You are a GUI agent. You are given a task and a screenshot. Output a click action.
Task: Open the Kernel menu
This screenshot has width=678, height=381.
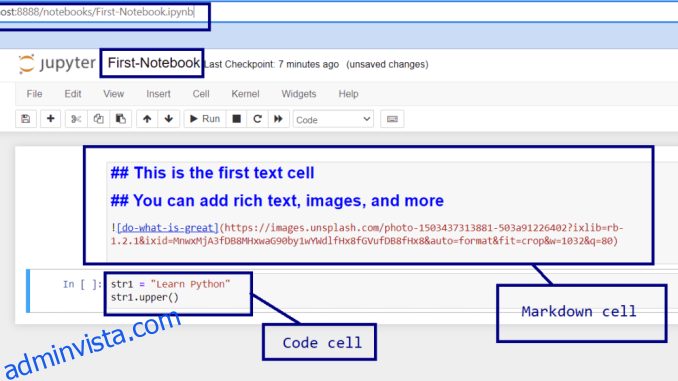coord(245,94)
